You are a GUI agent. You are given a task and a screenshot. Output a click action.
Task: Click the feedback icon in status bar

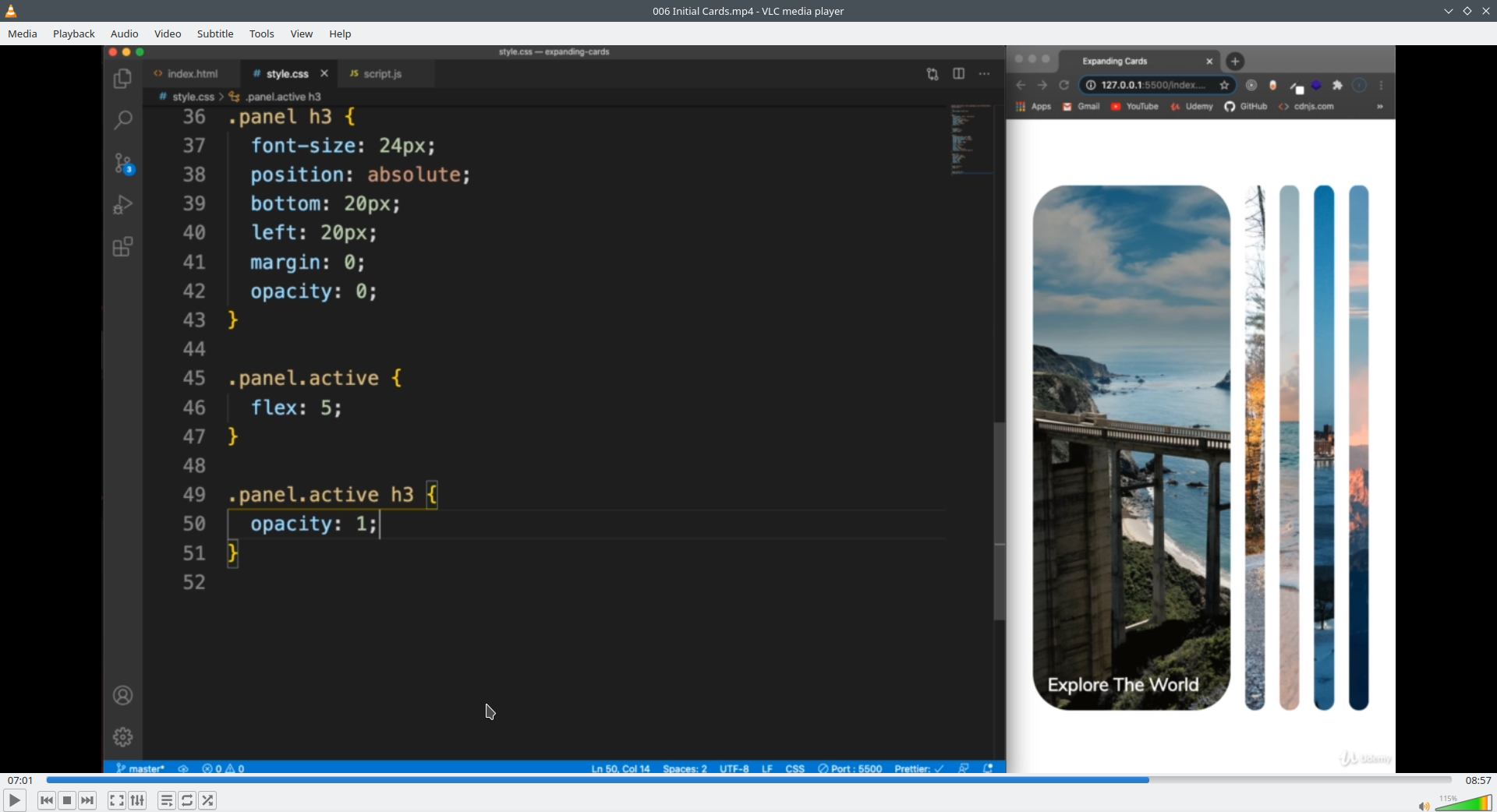click(964, 768)
